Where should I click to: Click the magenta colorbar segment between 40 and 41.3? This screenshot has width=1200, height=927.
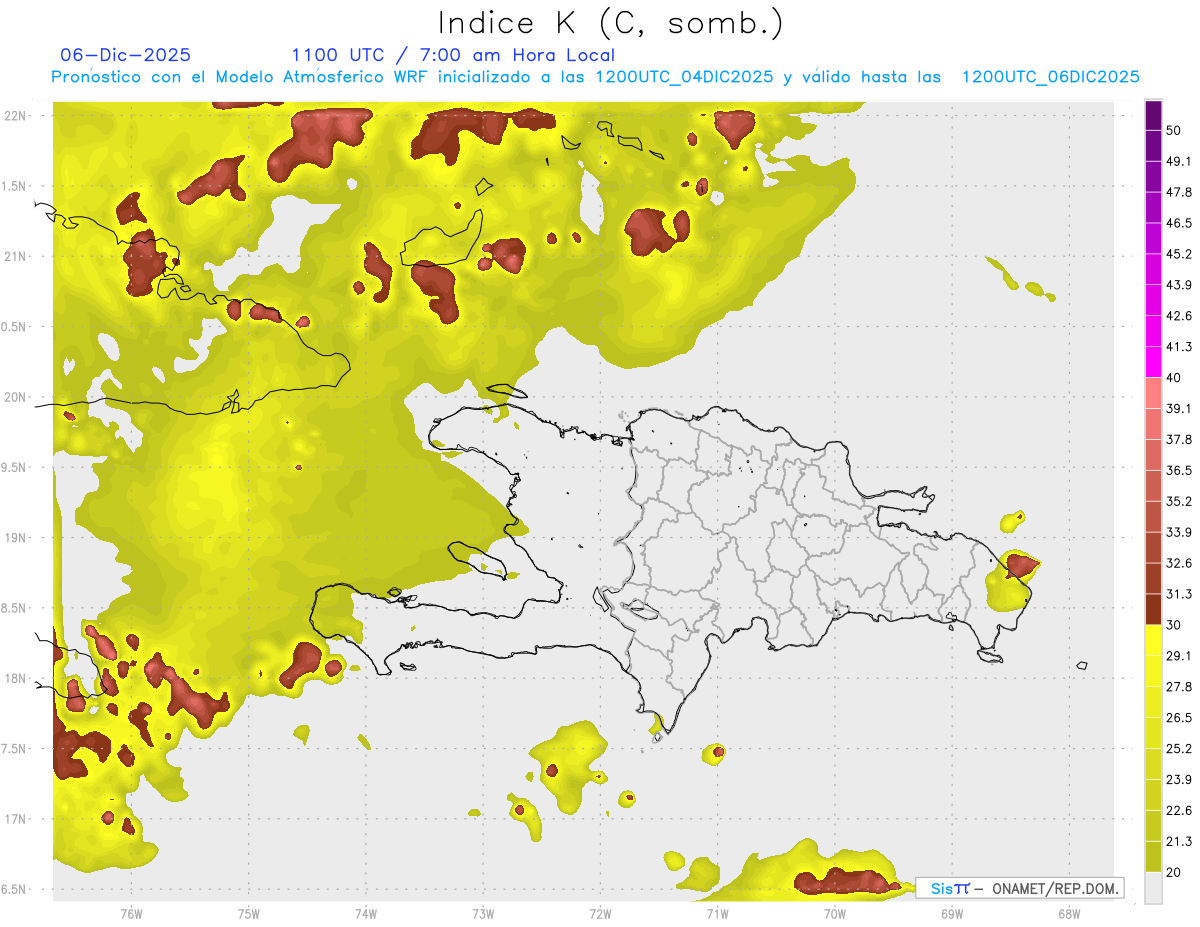click(1153, 363)
